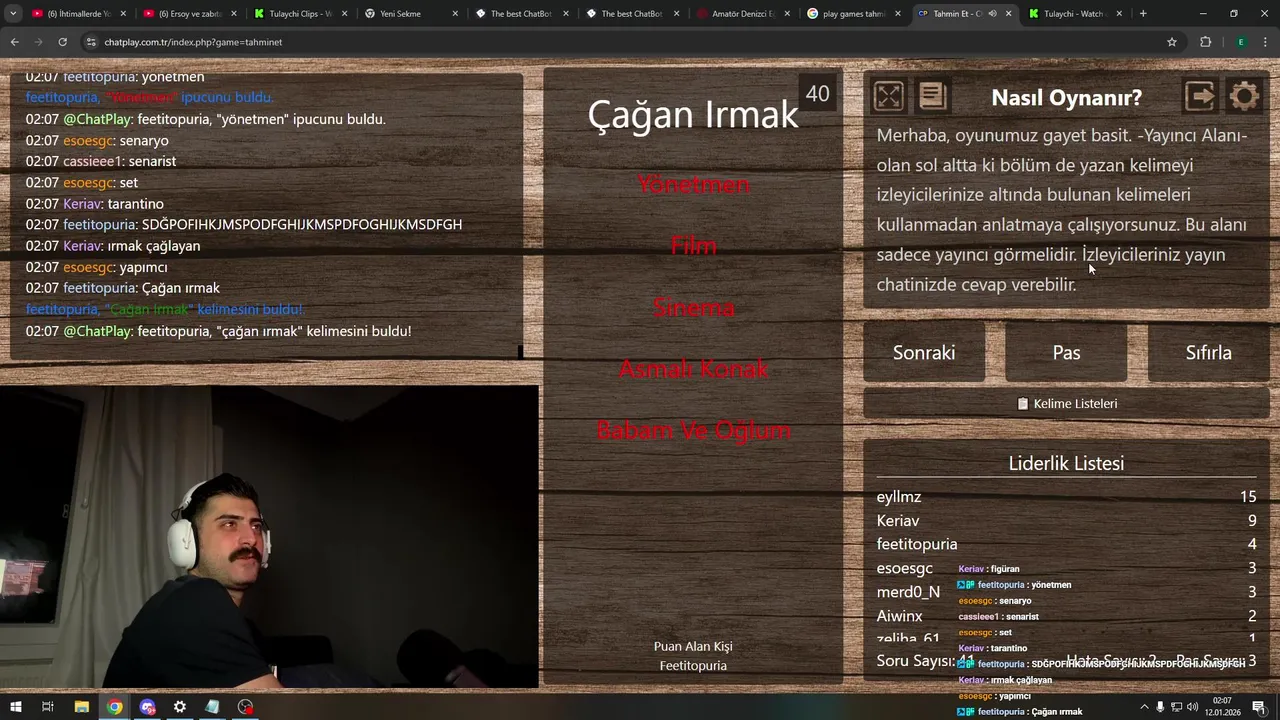Click the microphone tray icon
This screenshot has height=720, width=1280.
coord(1160,707)
